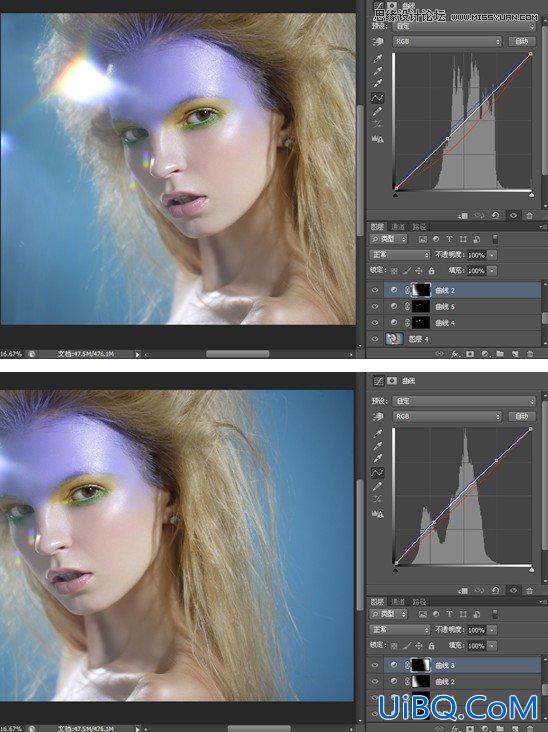Click clip-to-layer icon in upper Properties footer
This screenshot has width=548, height=732.
[x=463, y=216]
